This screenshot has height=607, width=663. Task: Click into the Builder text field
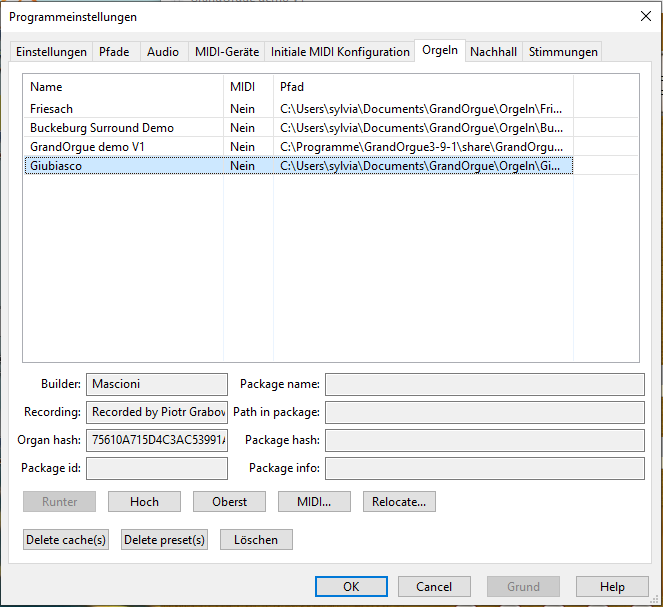pos(157,384)
